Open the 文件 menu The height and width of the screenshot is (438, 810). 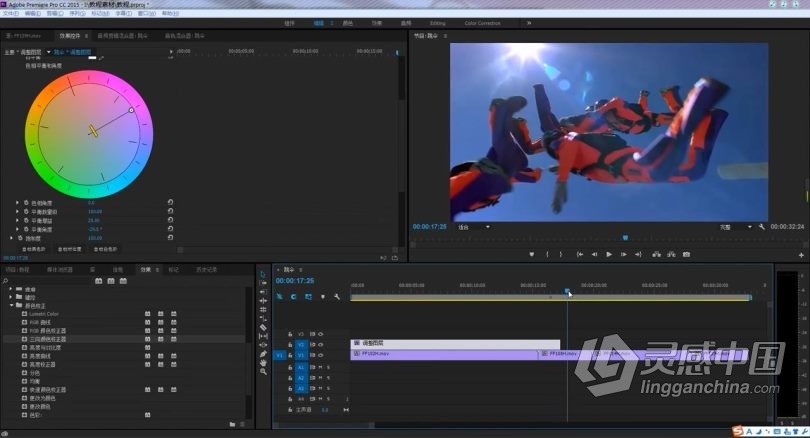click(10, 13)
